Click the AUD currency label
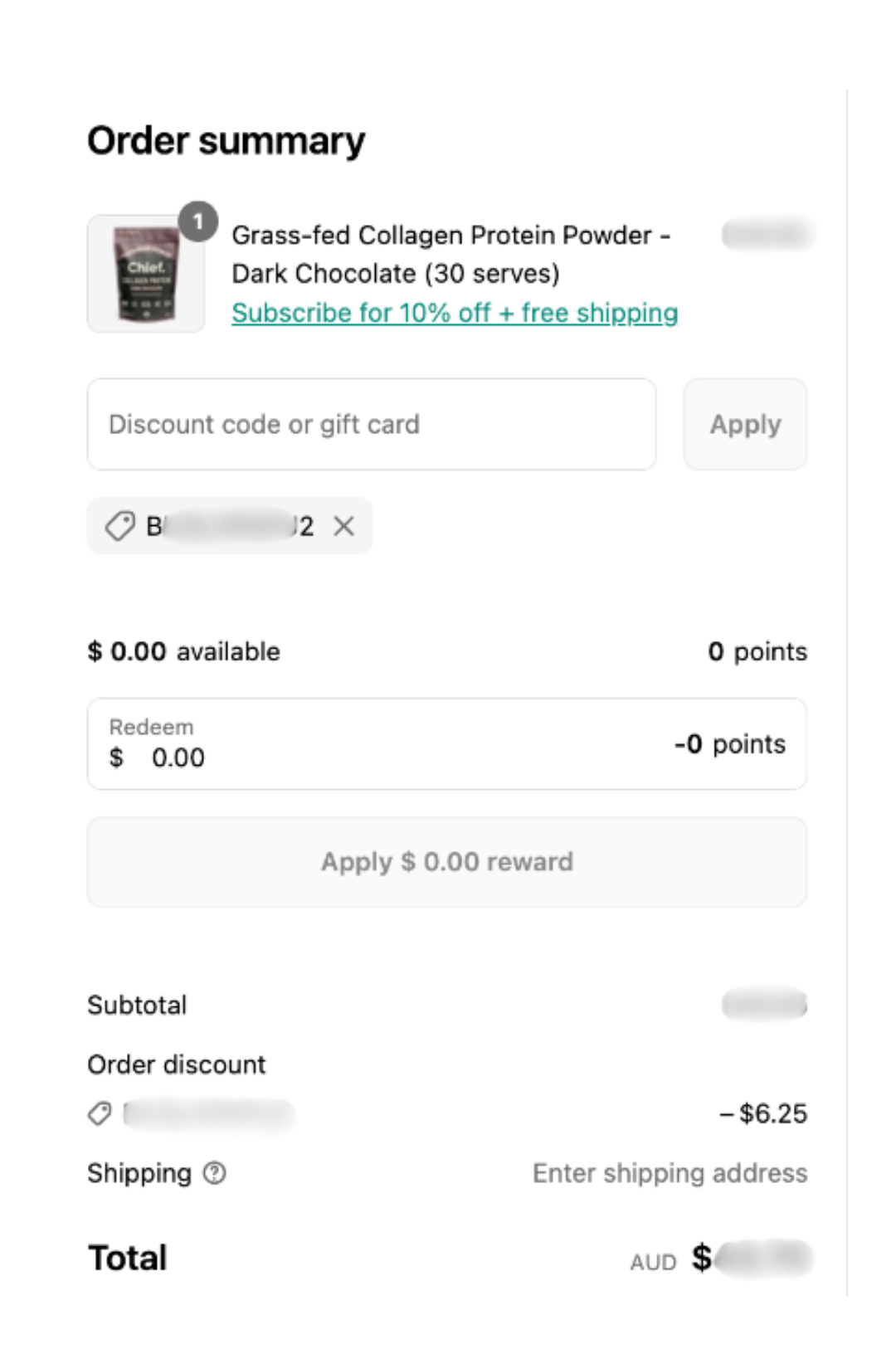Screen dimensions: 896x1349 653,1262
